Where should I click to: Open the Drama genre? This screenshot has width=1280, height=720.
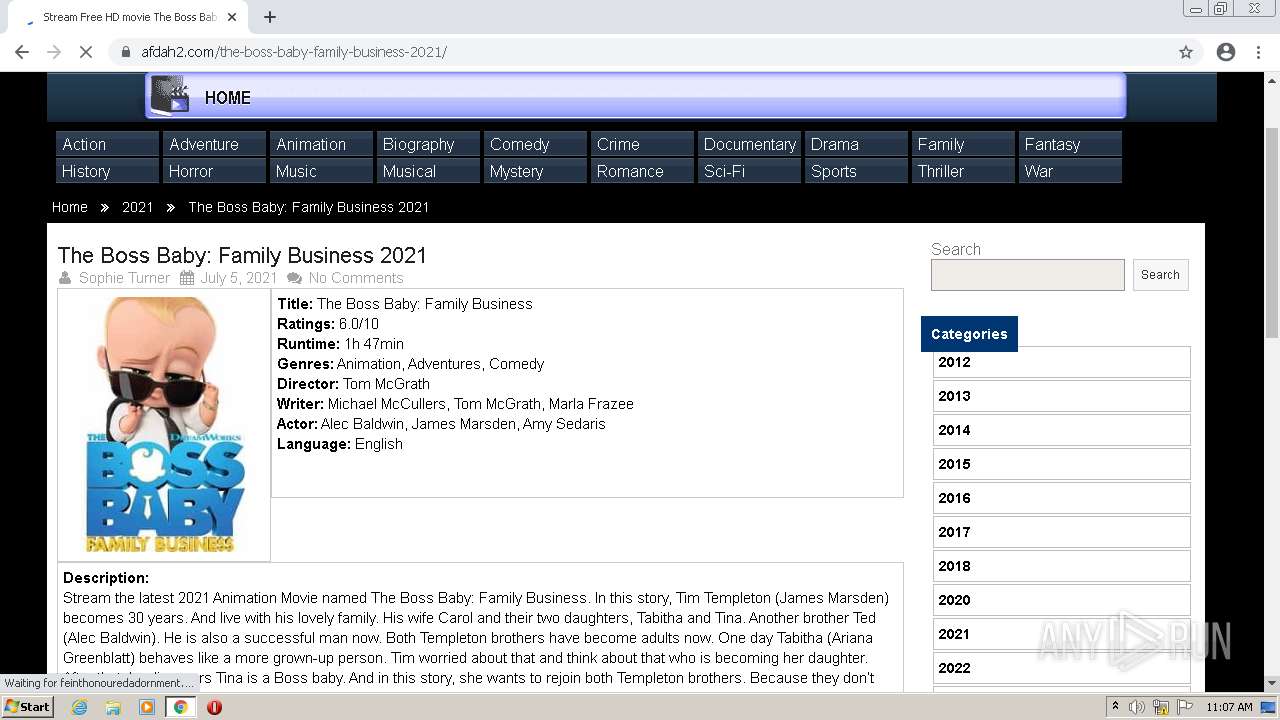pyautogui.click(x=856, y=144)
